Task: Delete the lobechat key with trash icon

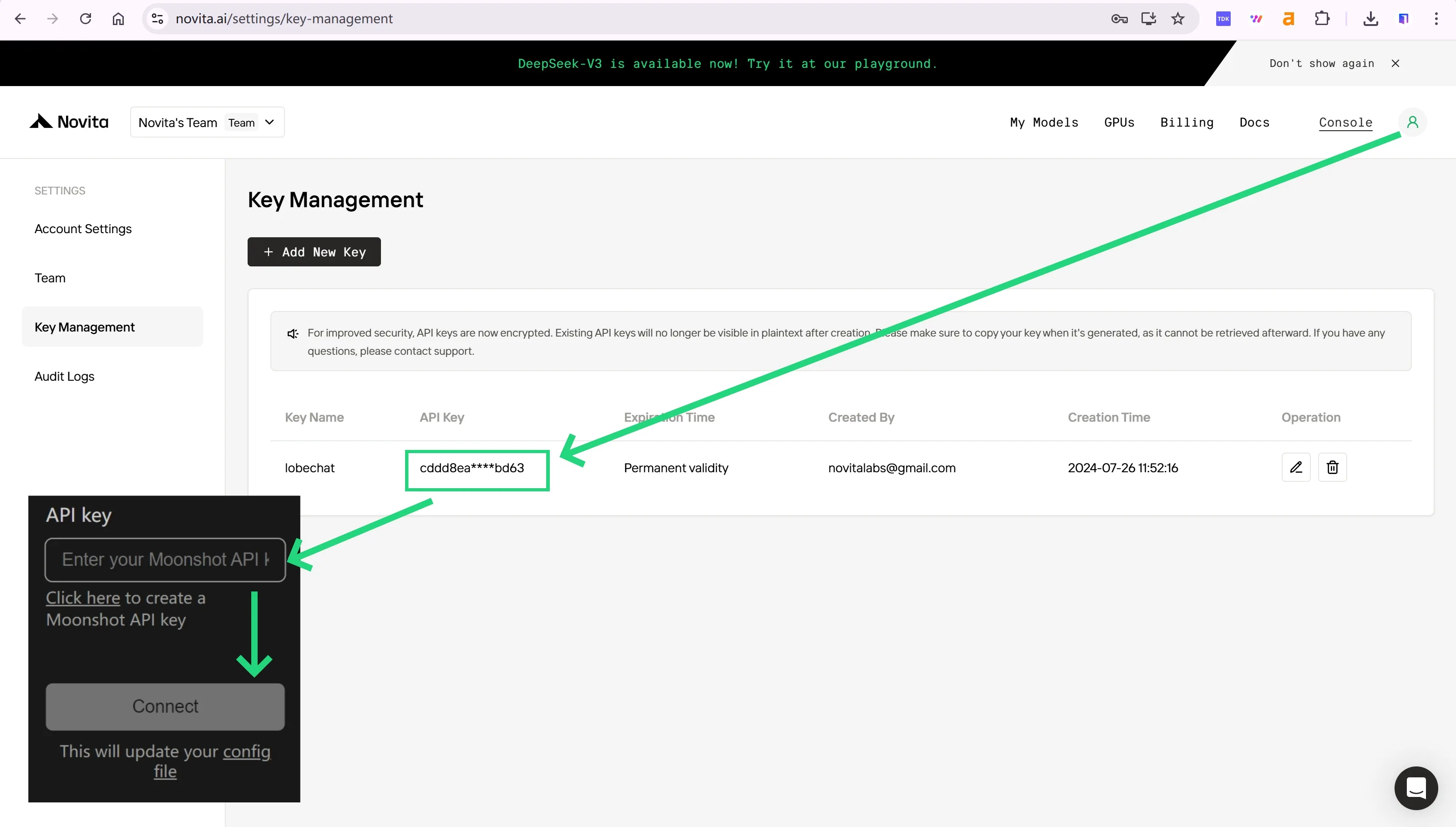Action: 1332,467
